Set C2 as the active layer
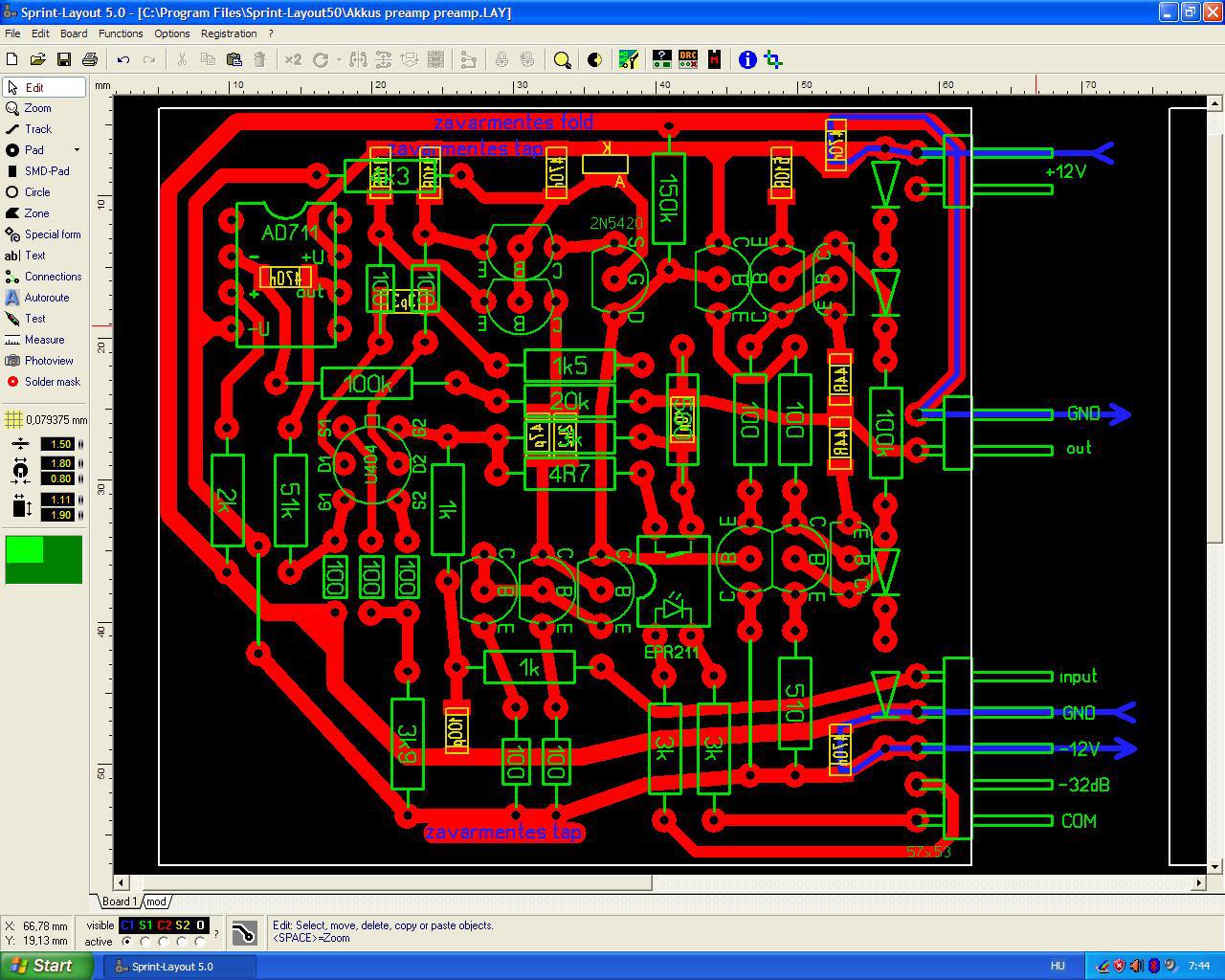The width and height of the screenshot is (1225, 980). coord(164,942)
